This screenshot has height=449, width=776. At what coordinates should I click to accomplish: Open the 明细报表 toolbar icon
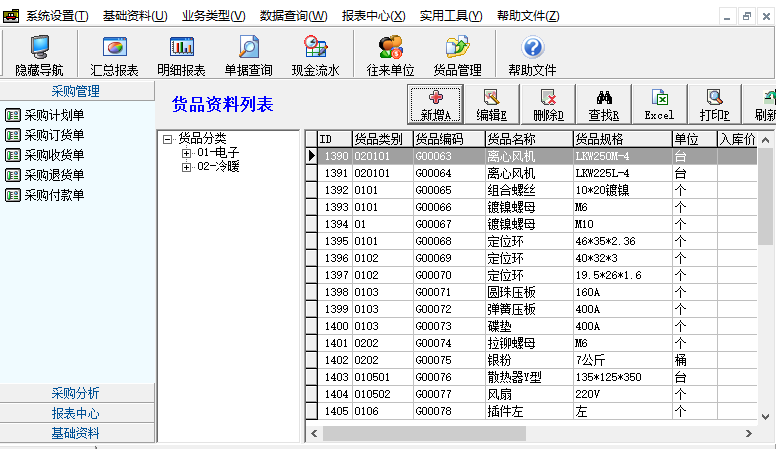181,55
